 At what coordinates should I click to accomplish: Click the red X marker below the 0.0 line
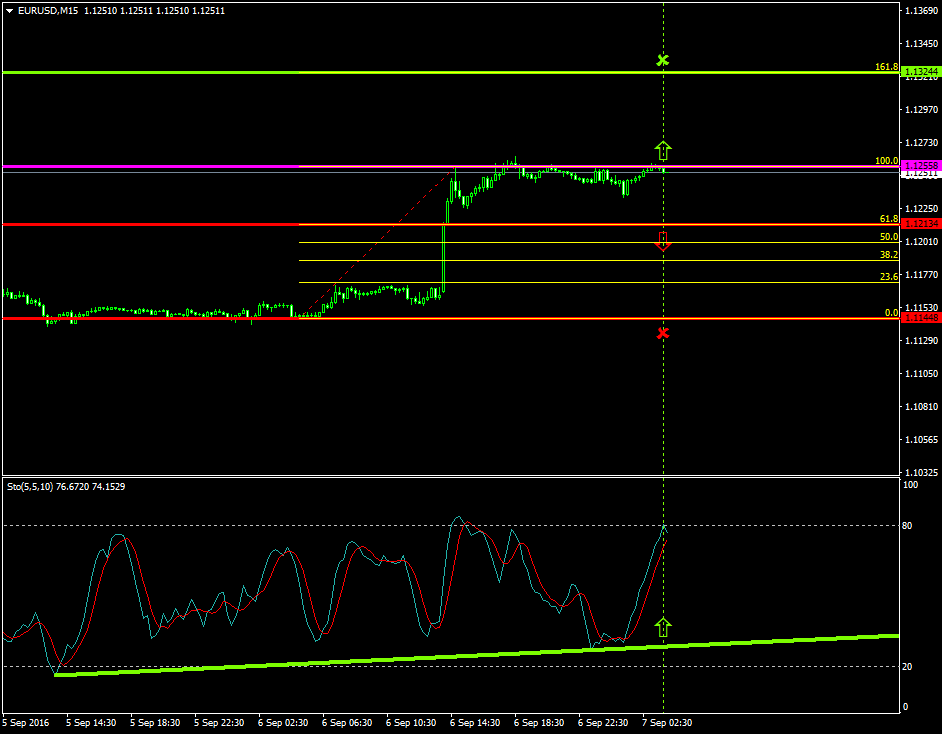(662, 333)
